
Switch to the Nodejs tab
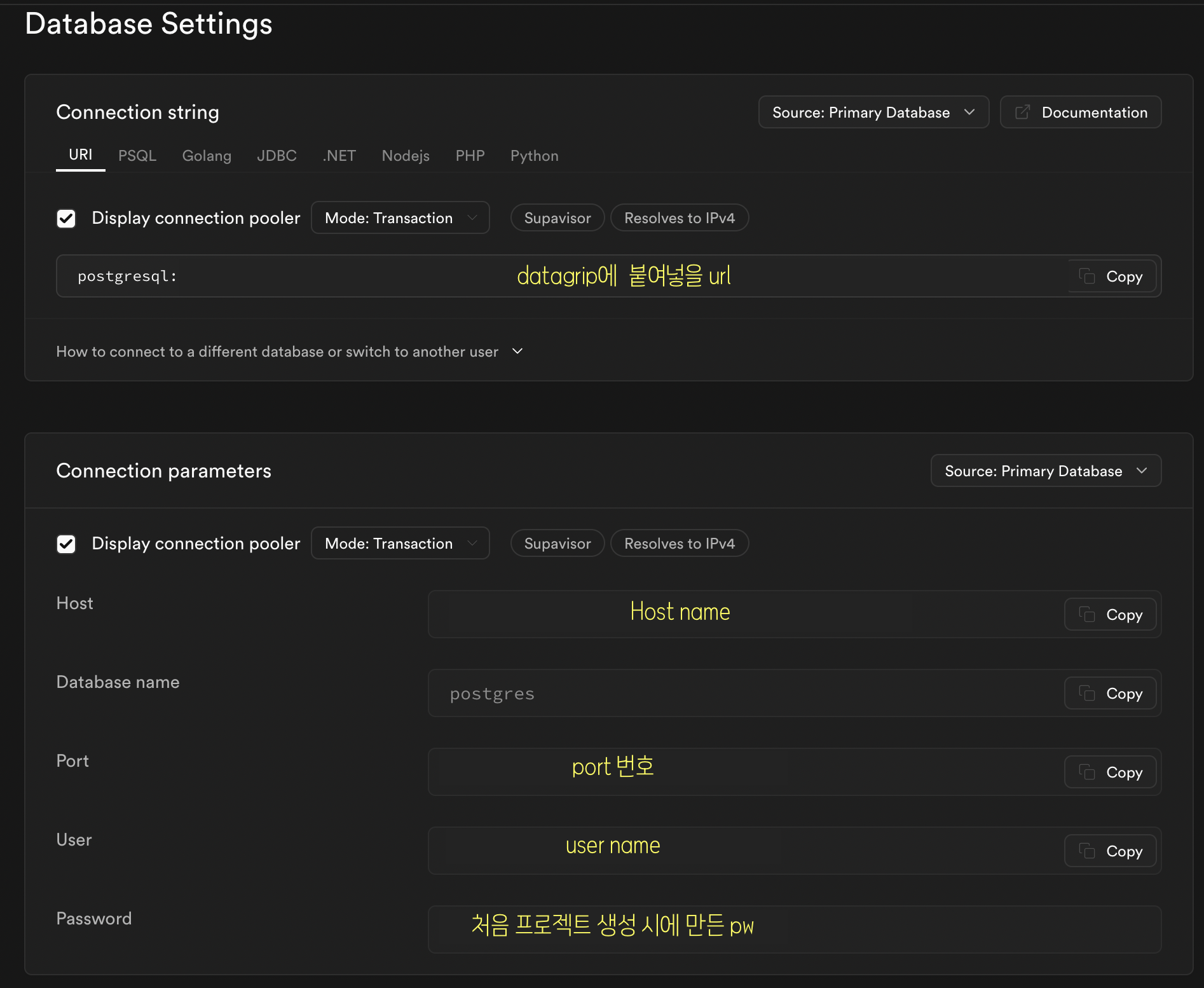(406, 156)
